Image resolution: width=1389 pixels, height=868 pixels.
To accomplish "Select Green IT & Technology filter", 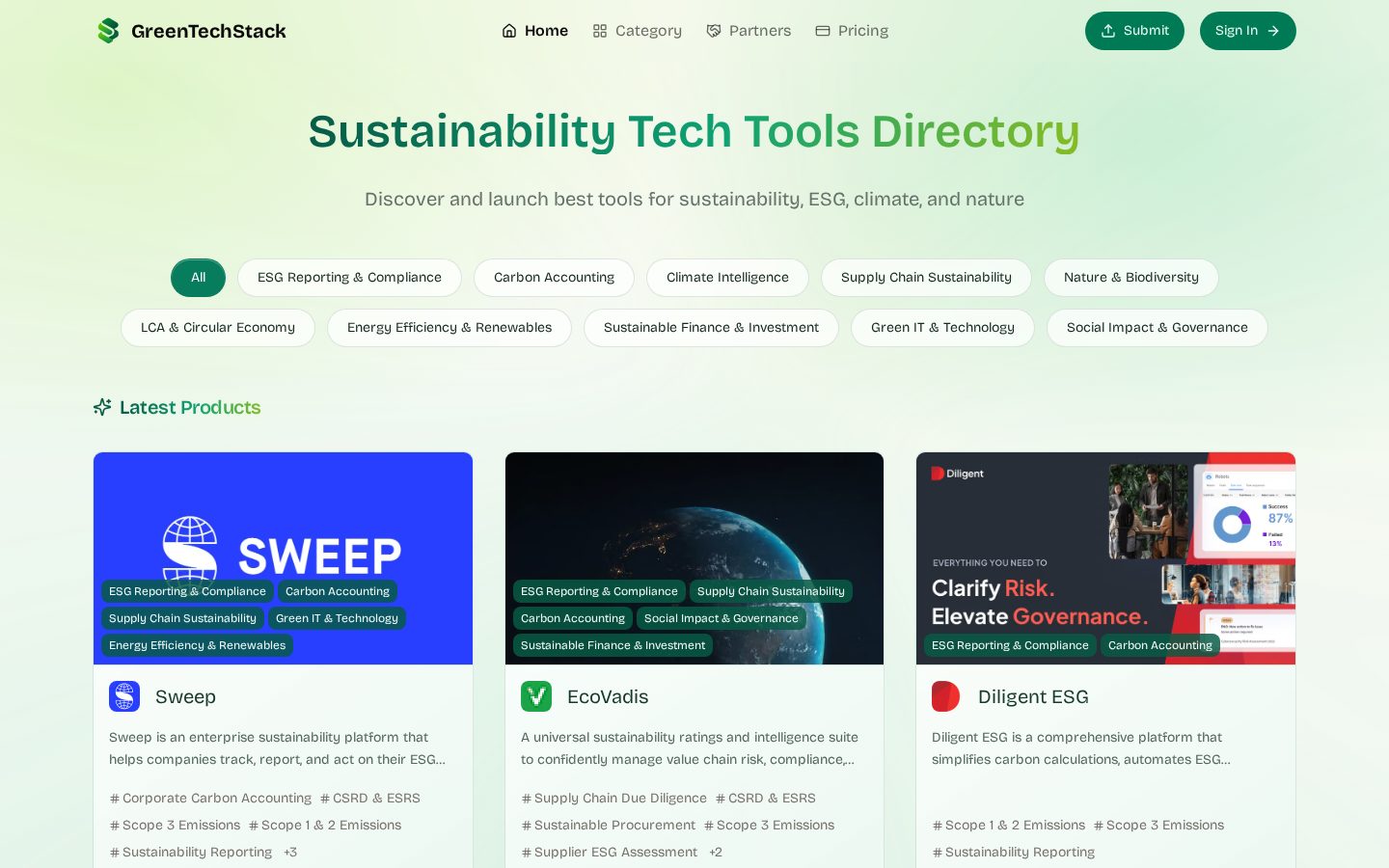I will pos(942,328).
